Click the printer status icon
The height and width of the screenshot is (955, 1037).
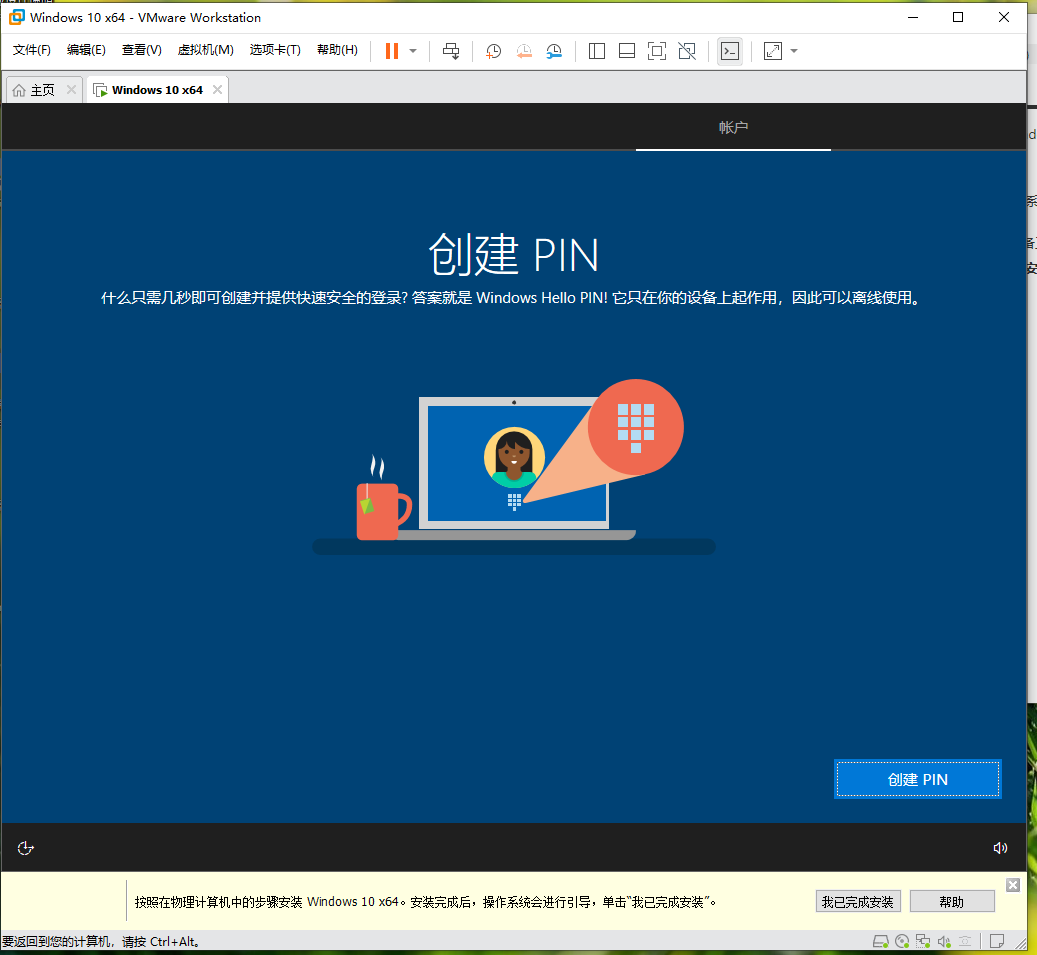pyautogui.click(x=965, y=941)
